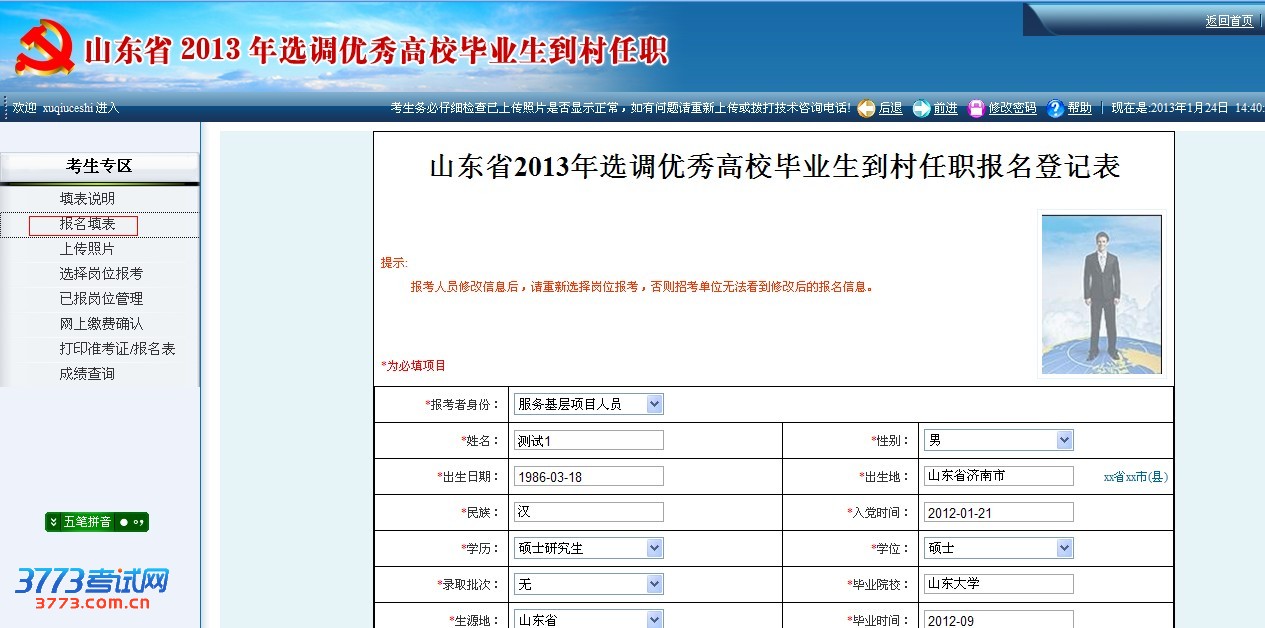Click the 打印准考证/报名表 link

117,349
